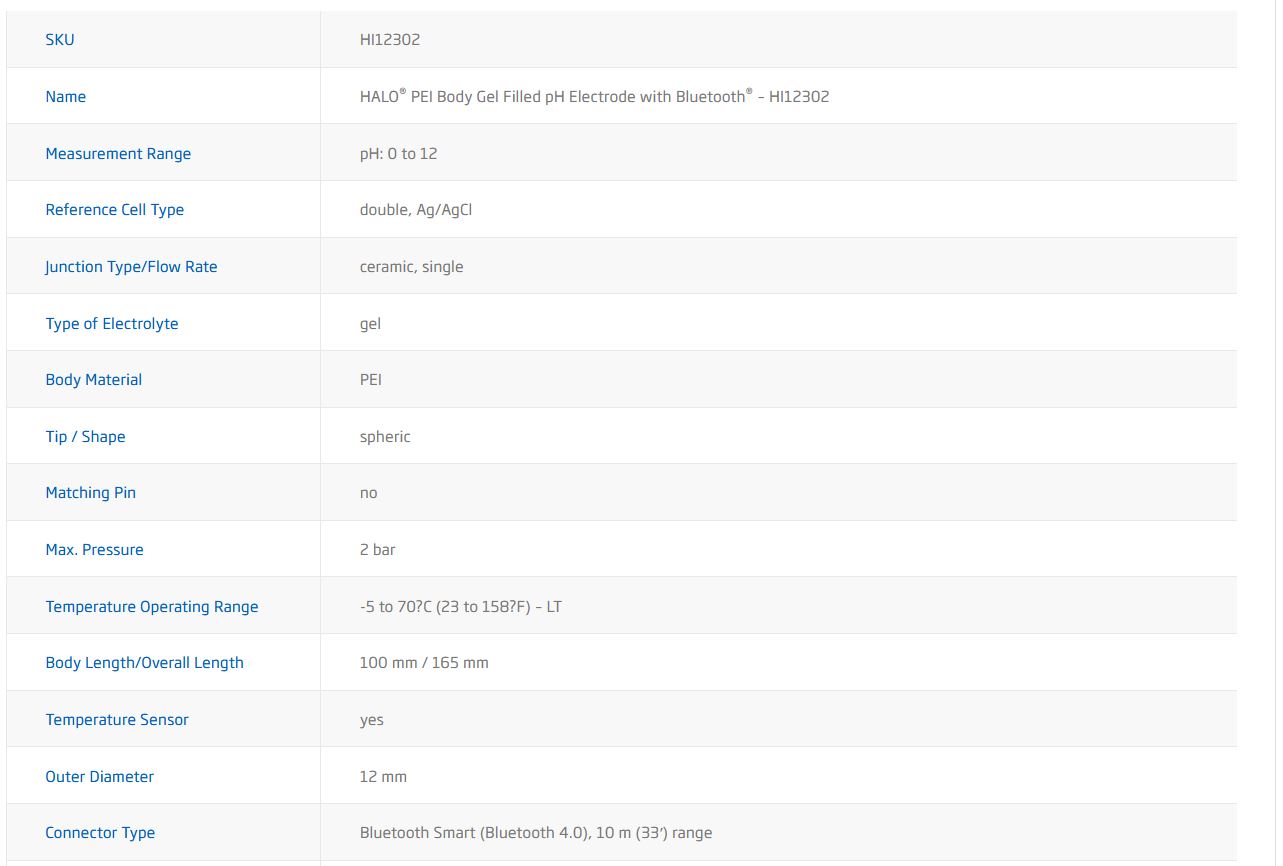Viewport: 1283px width, 866px height.
Task: Select the Matching Pin label
Action: (91, 493)
